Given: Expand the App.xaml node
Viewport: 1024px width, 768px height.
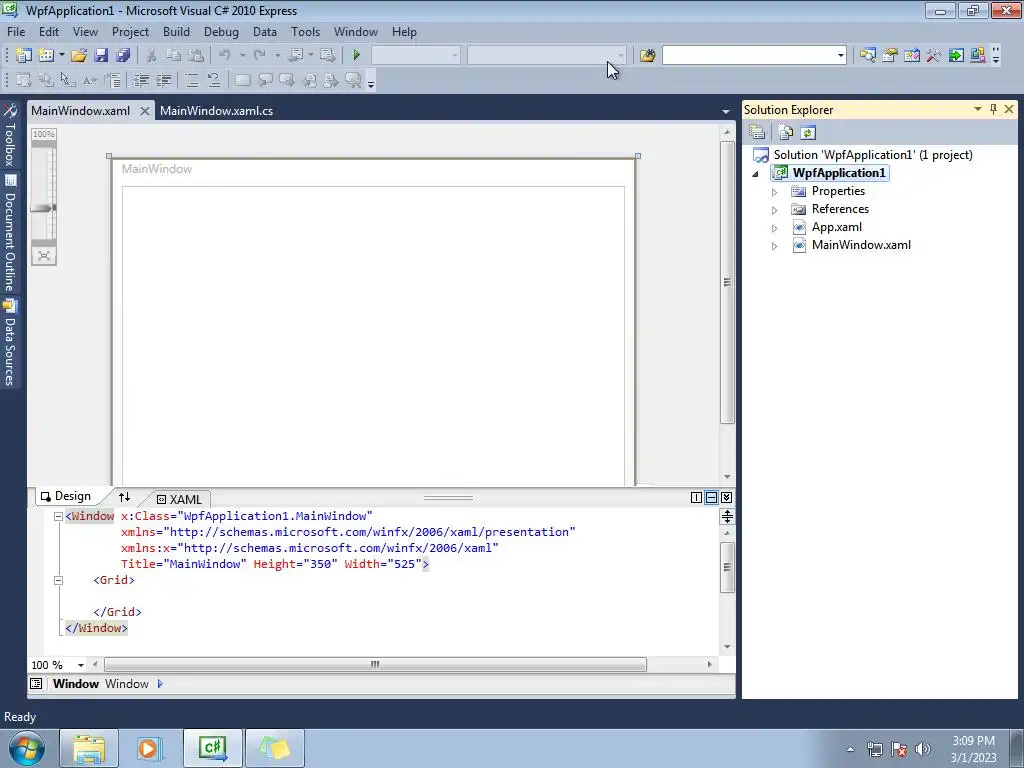Looking at the screenshot, I should [775, 228].
